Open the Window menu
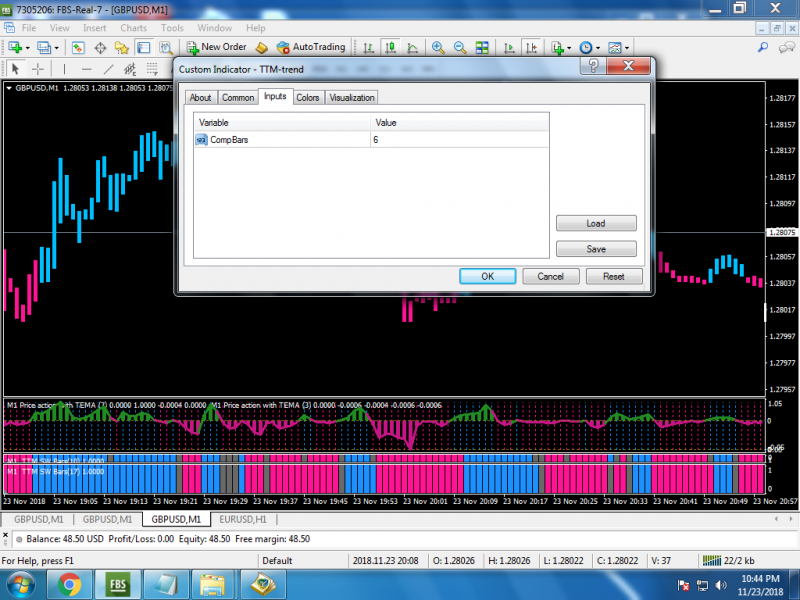The height and width of the screenshot is (600, 800). [x=214, y=28]
